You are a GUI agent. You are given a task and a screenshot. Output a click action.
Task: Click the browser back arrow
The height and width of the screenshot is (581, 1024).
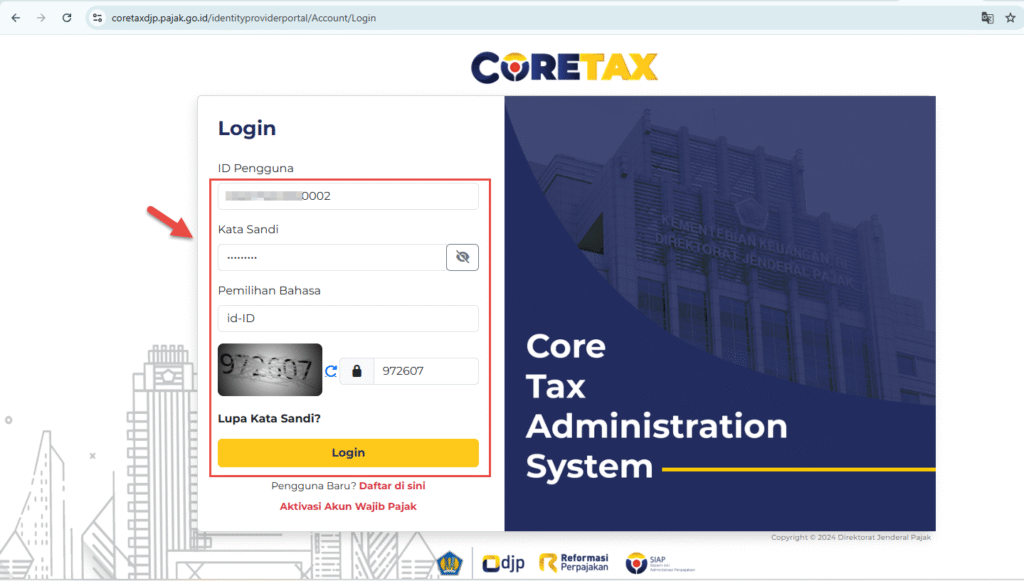pyautogui.click(x=16, y=18)
